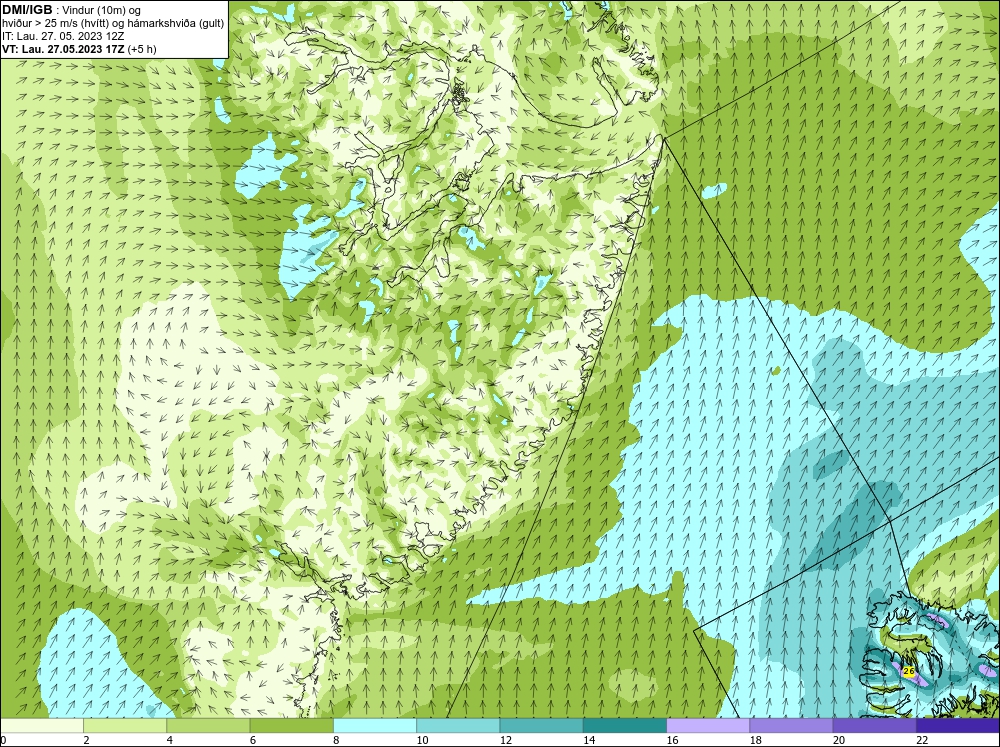Screen dimensions: 1000x747
Task: Select the 20–22 m/s violet legend swatch
Action: 874,725
